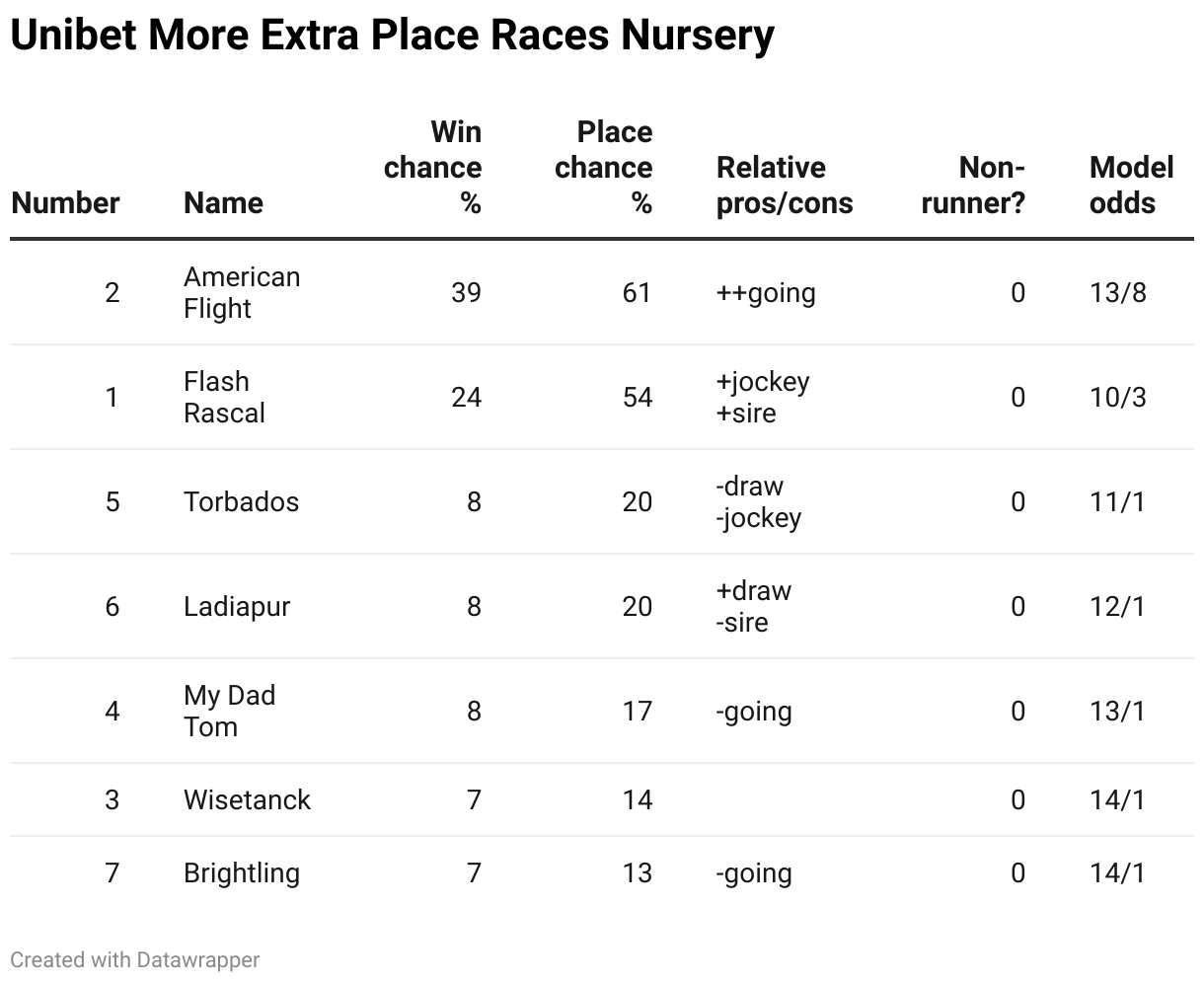This screenshot has height=983, width=1204.
Task: Click the Relative pros/cons header
Action: click(785, 186)
